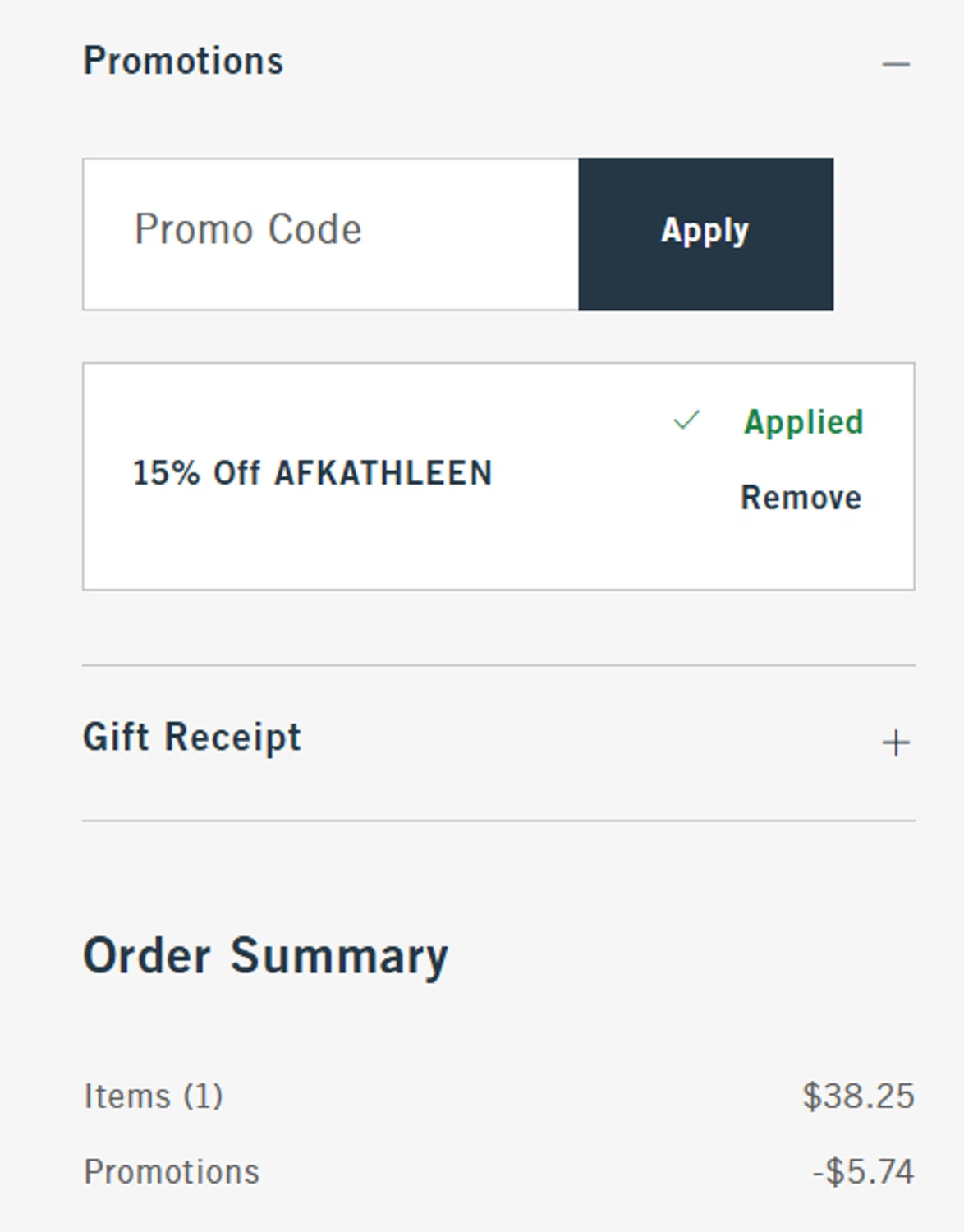Click the item count (1) in summary
Viewport: 964px width, 1232px height.
click(x=202, y=1096)
